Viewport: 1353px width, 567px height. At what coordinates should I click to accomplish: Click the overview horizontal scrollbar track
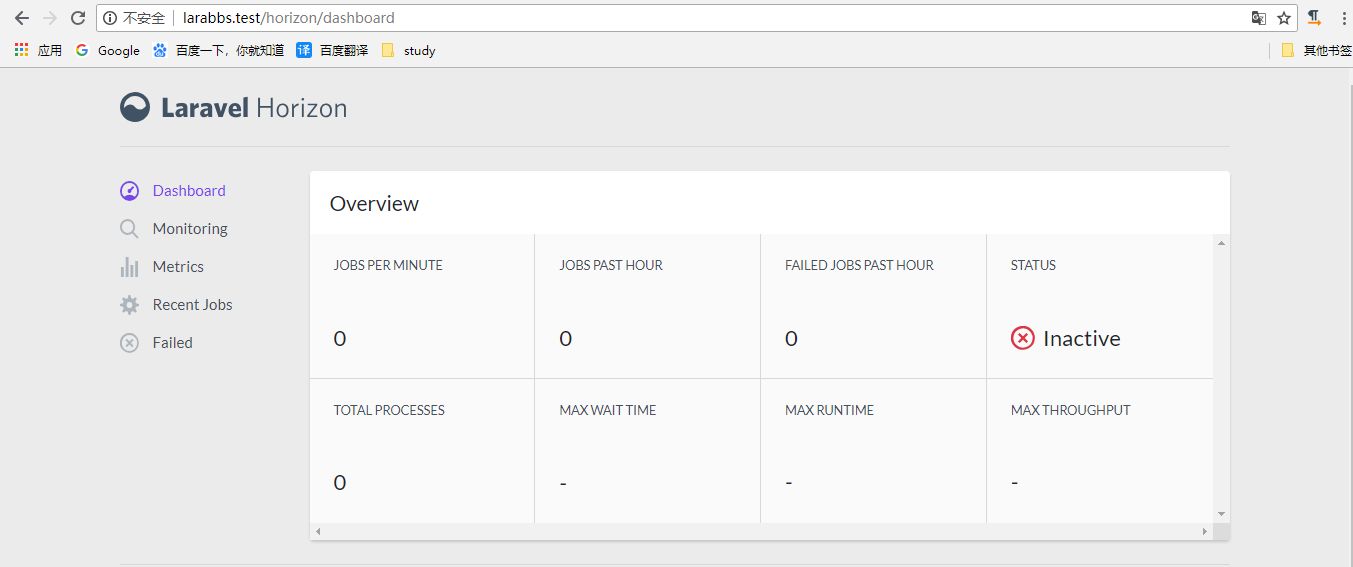(762, 531)
